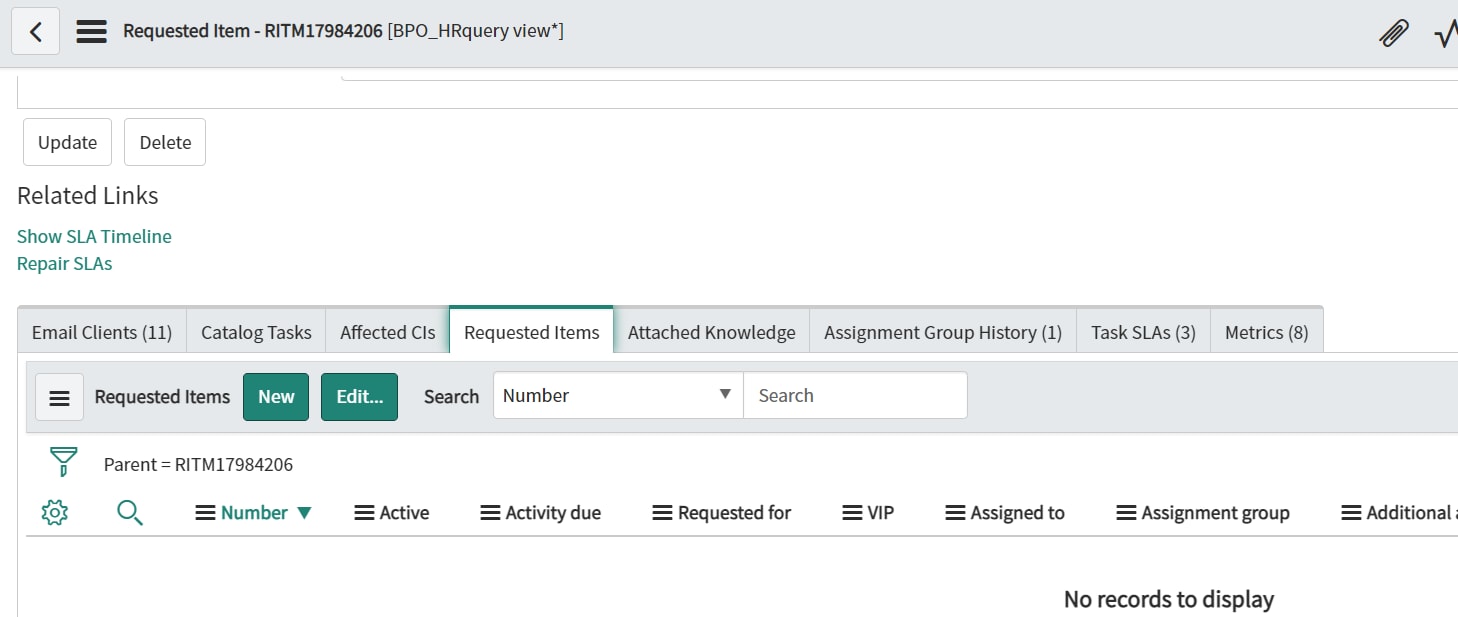Image resolution: width=1458 pixels, height=617 pixels.
Task: Click the list search magnifier icon
Action: (x=130, y=512)
